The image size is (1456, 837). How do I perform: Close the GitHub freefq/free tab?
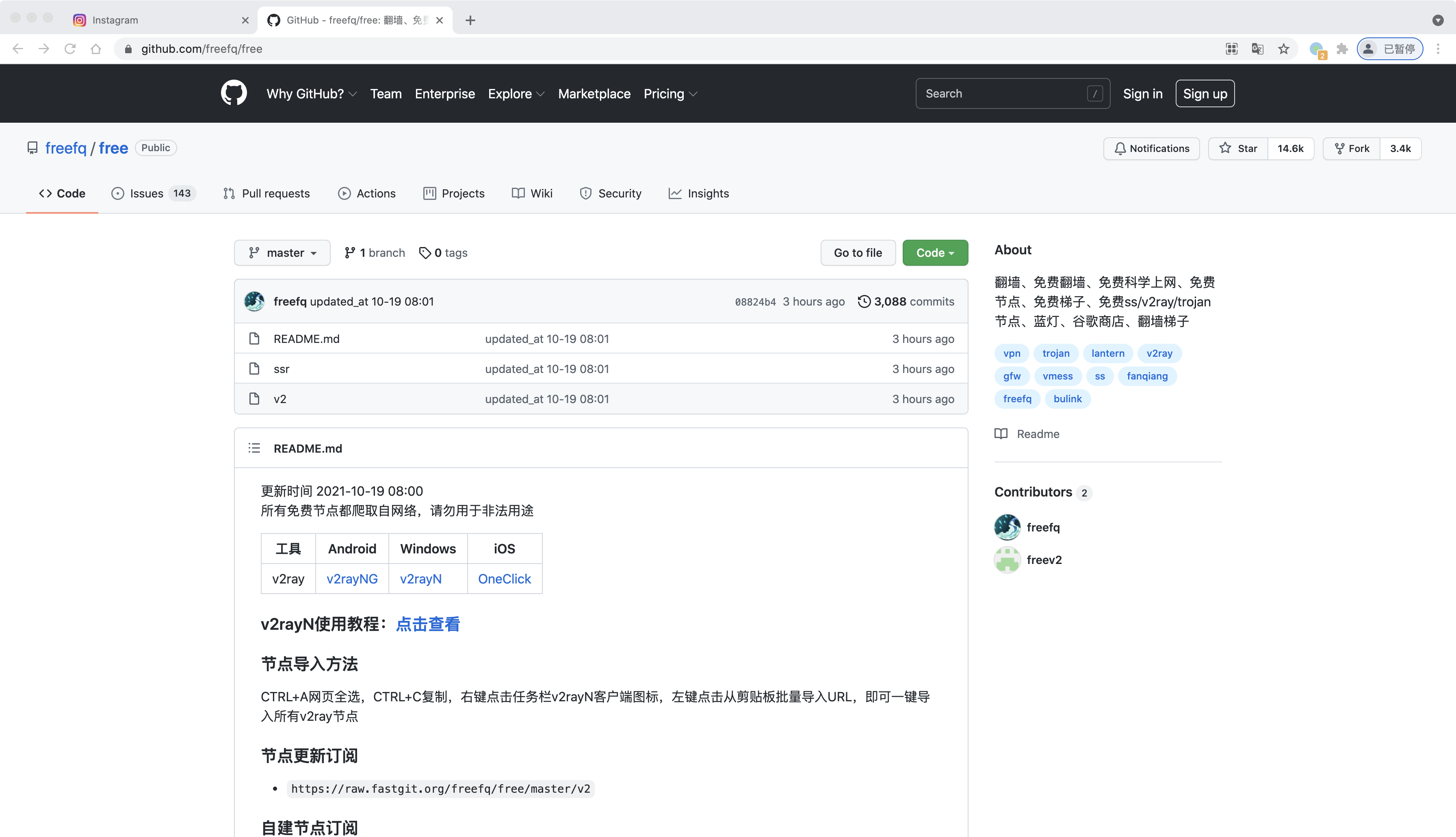[x=440, y=20]
